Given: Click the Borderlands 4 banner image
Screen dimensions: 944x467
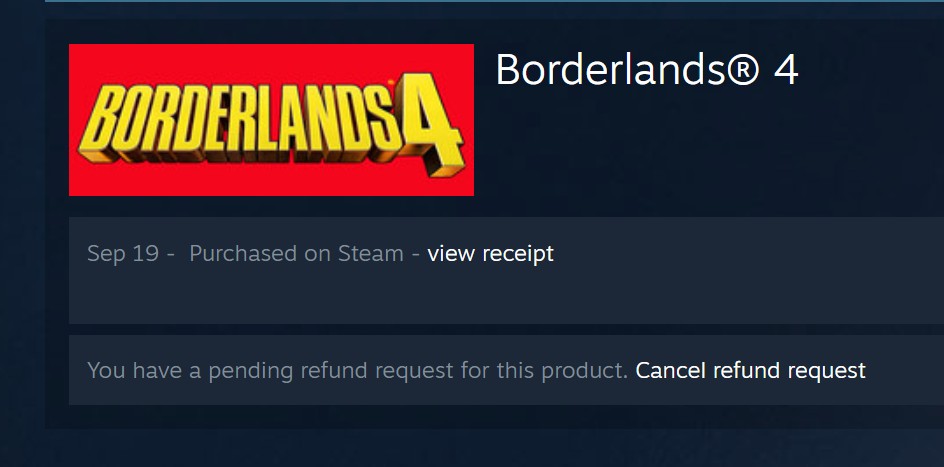Looking at the screenshot, I should pyautogui.click(x=271, y=120).
